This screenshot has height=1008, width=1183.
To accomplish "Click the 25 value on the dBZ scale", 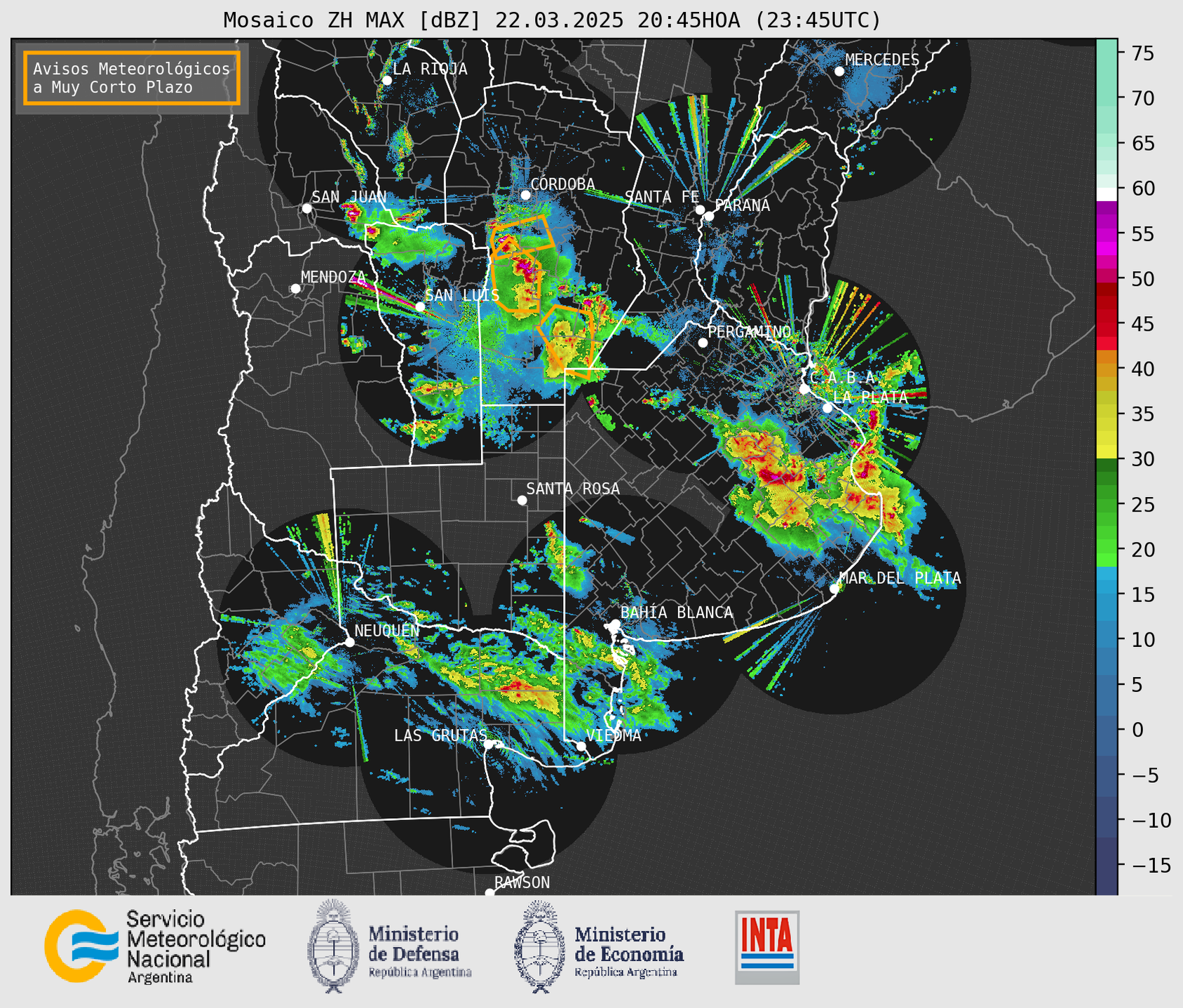I will [x=1143, y=505].
